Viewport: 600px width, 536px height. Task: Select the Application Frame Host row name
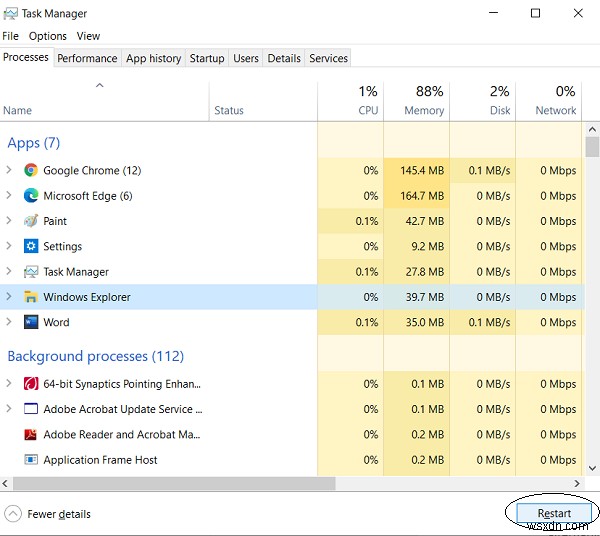click(x=100, y=460)
